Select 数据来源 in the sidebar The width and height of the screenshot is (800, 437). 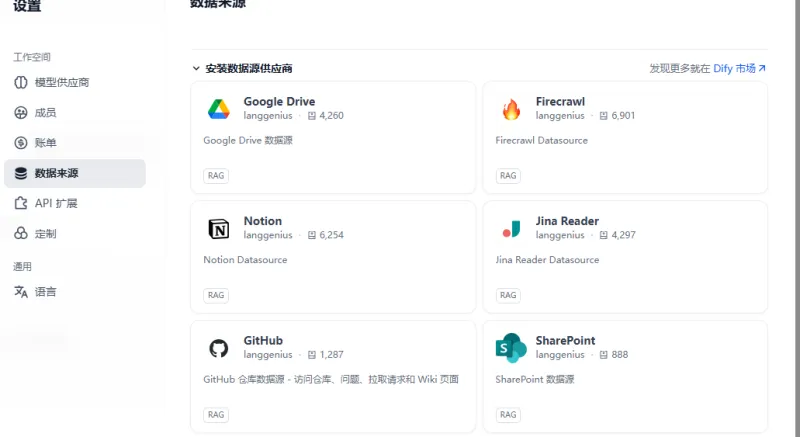(x=75, y=173)
